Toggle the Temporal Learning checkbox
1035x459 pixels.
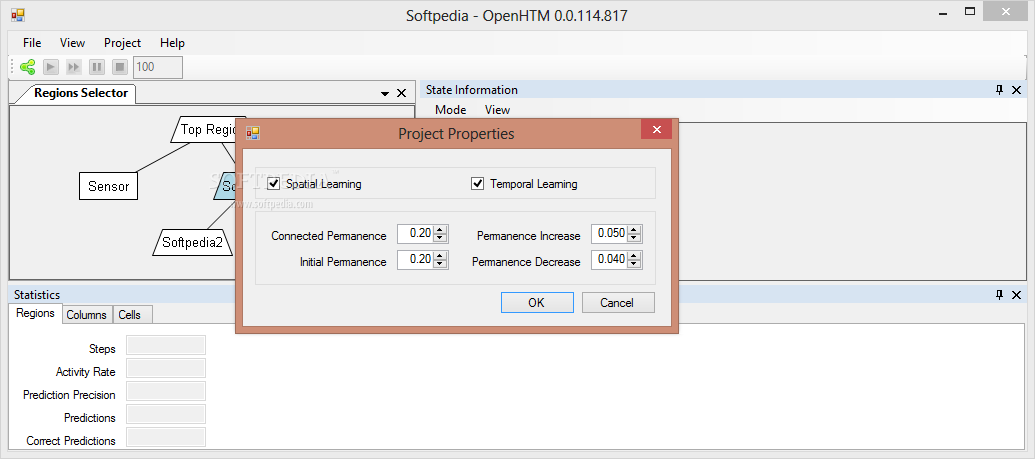(478, 184)
